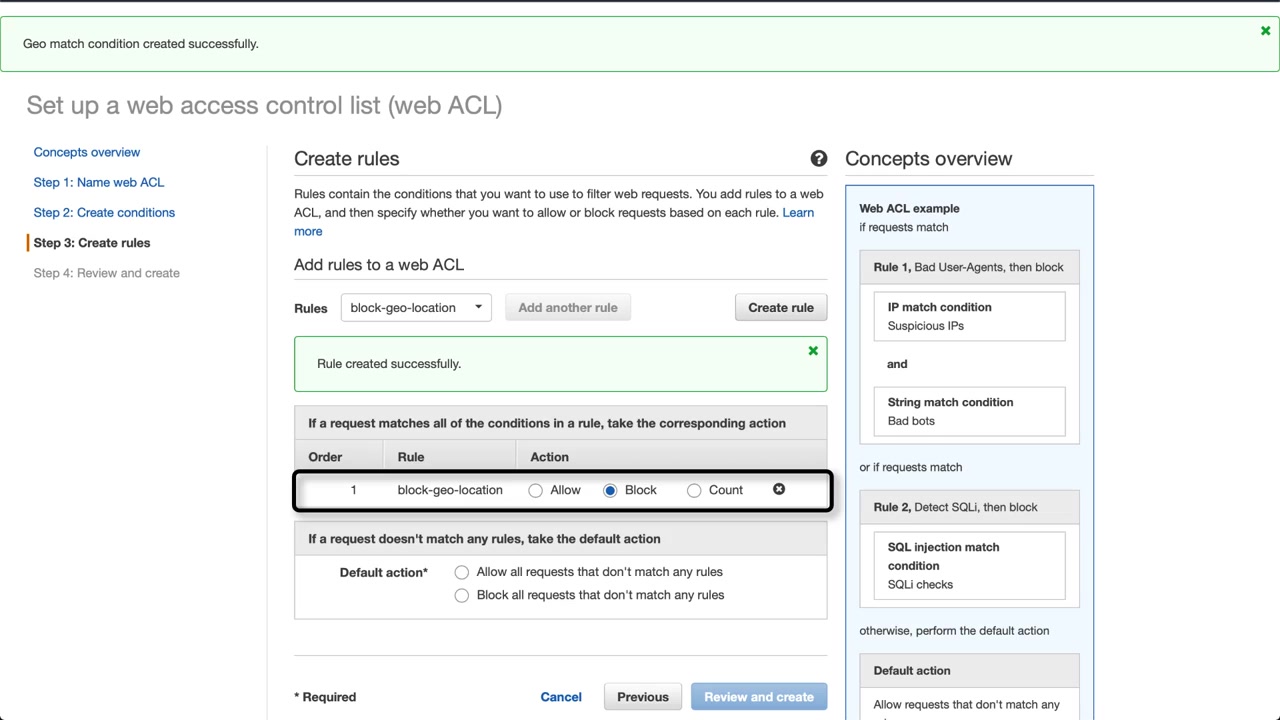Open Concepts overview in the sidebar

pyautogui.click(x=87, y=152)
